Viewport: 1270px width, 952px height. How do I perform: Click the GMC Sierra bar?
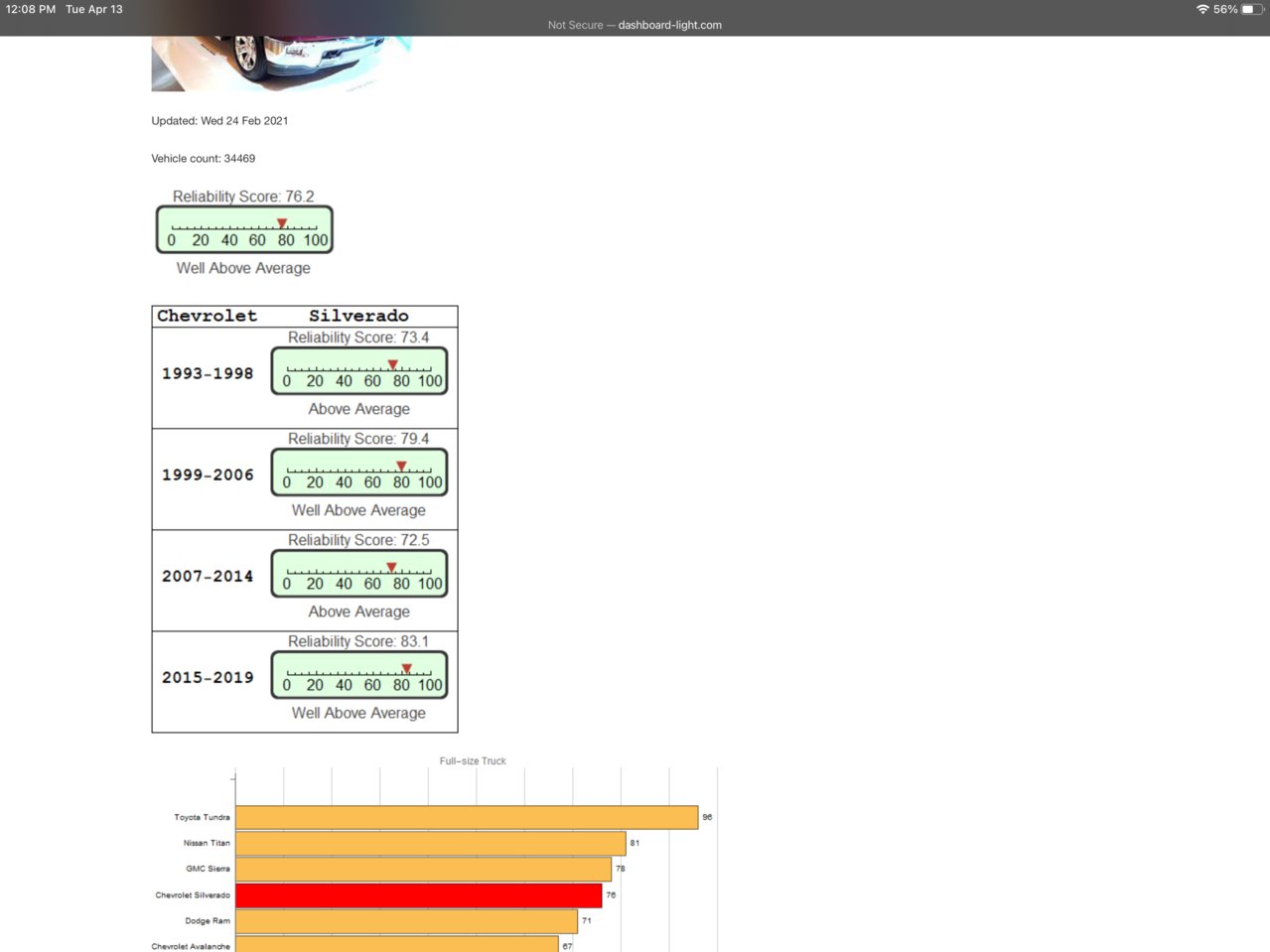point(424,869)
